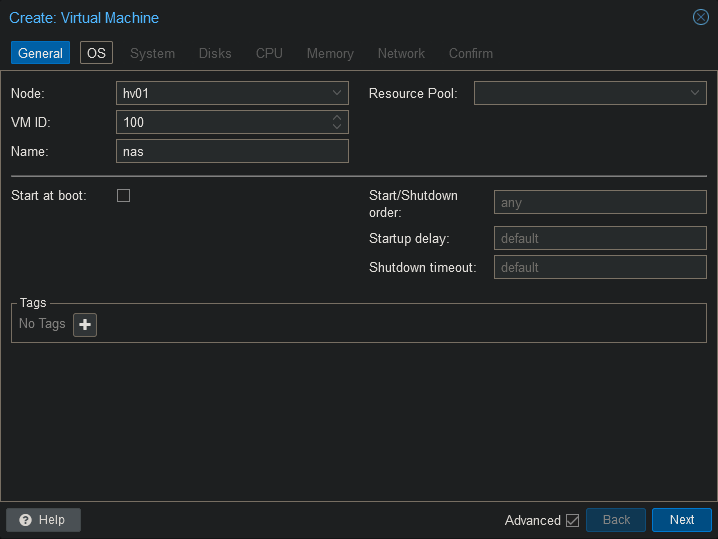718x539 pixels.
Task: Click the Help question mark button
Action: [43, 520]
